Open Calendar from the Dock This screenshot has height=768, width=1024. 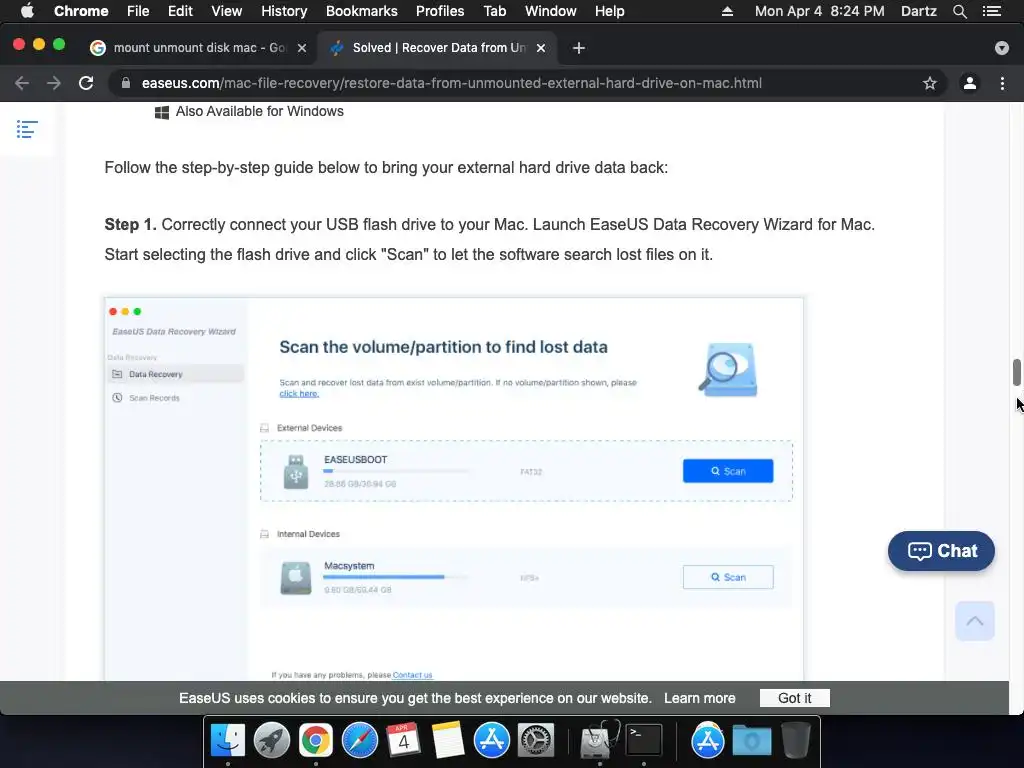(404, 740)
